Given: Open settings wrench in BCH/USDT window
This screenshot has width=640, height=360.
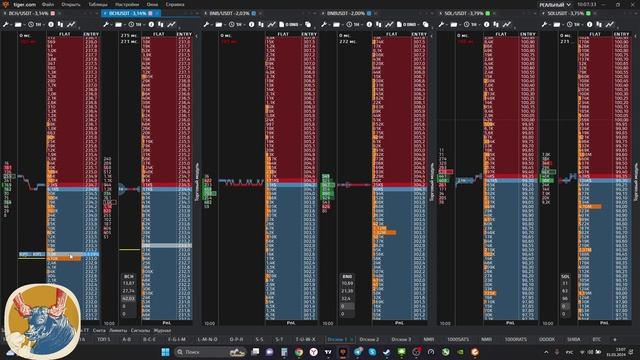Looking at the screenshot, I should 6,24.
